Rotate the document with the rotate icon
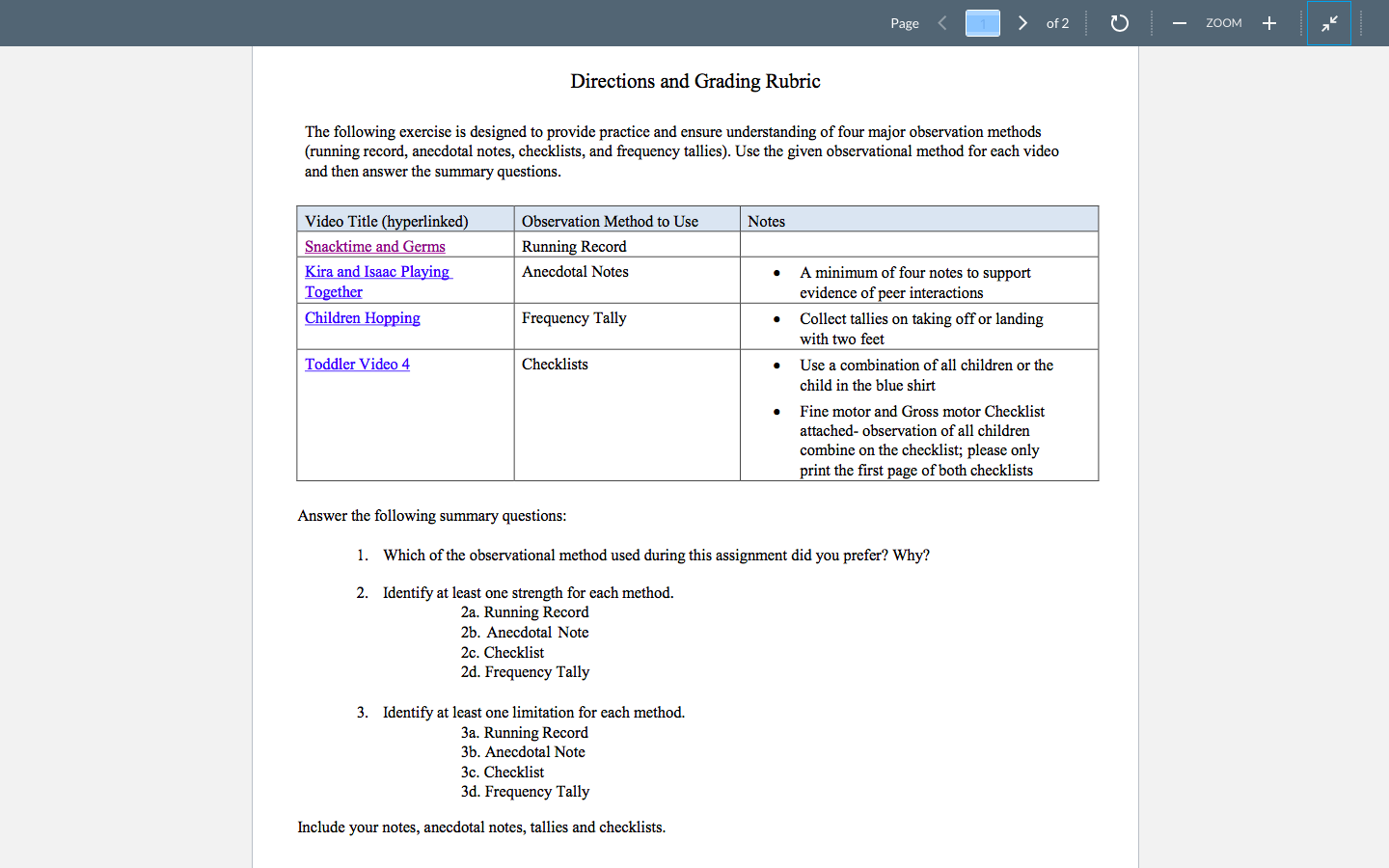Image resolution: width=1389 pixels, height=868 pixels. click(x=1119, y=23)
